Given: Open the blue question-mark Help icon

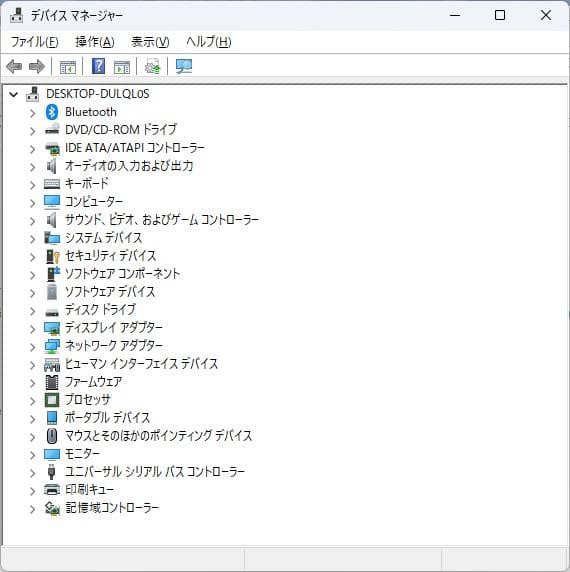Looking at the screenshot, I should tap(98, 66).
